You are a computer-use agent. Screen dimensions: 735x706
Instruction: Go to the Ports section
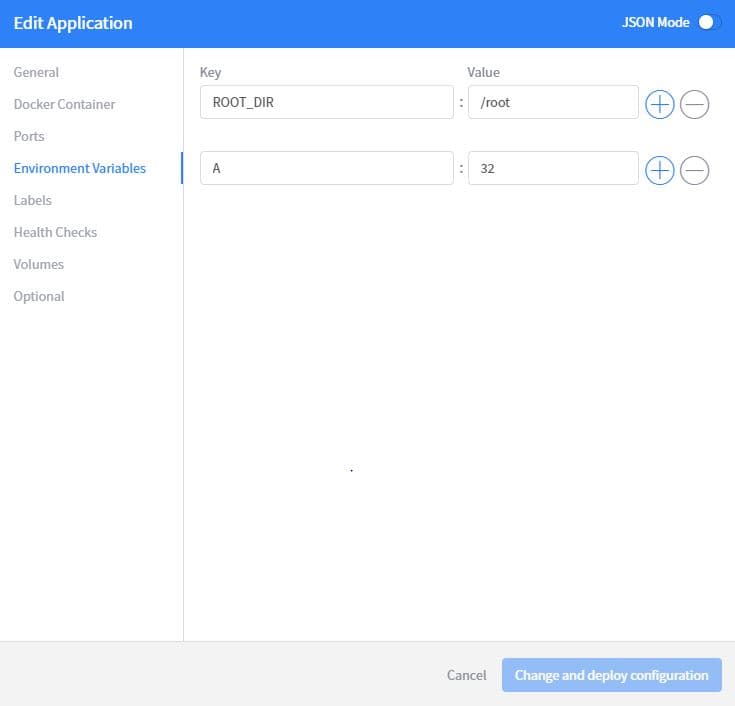coord(29,136)
